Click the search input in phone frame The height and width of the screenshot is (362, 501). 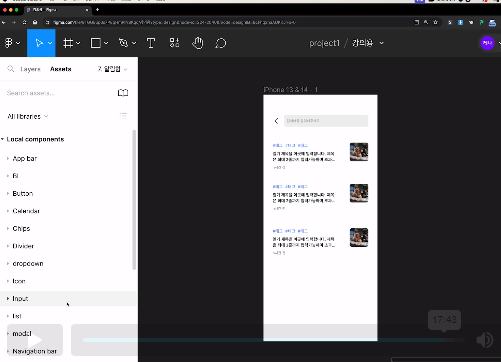326,121
